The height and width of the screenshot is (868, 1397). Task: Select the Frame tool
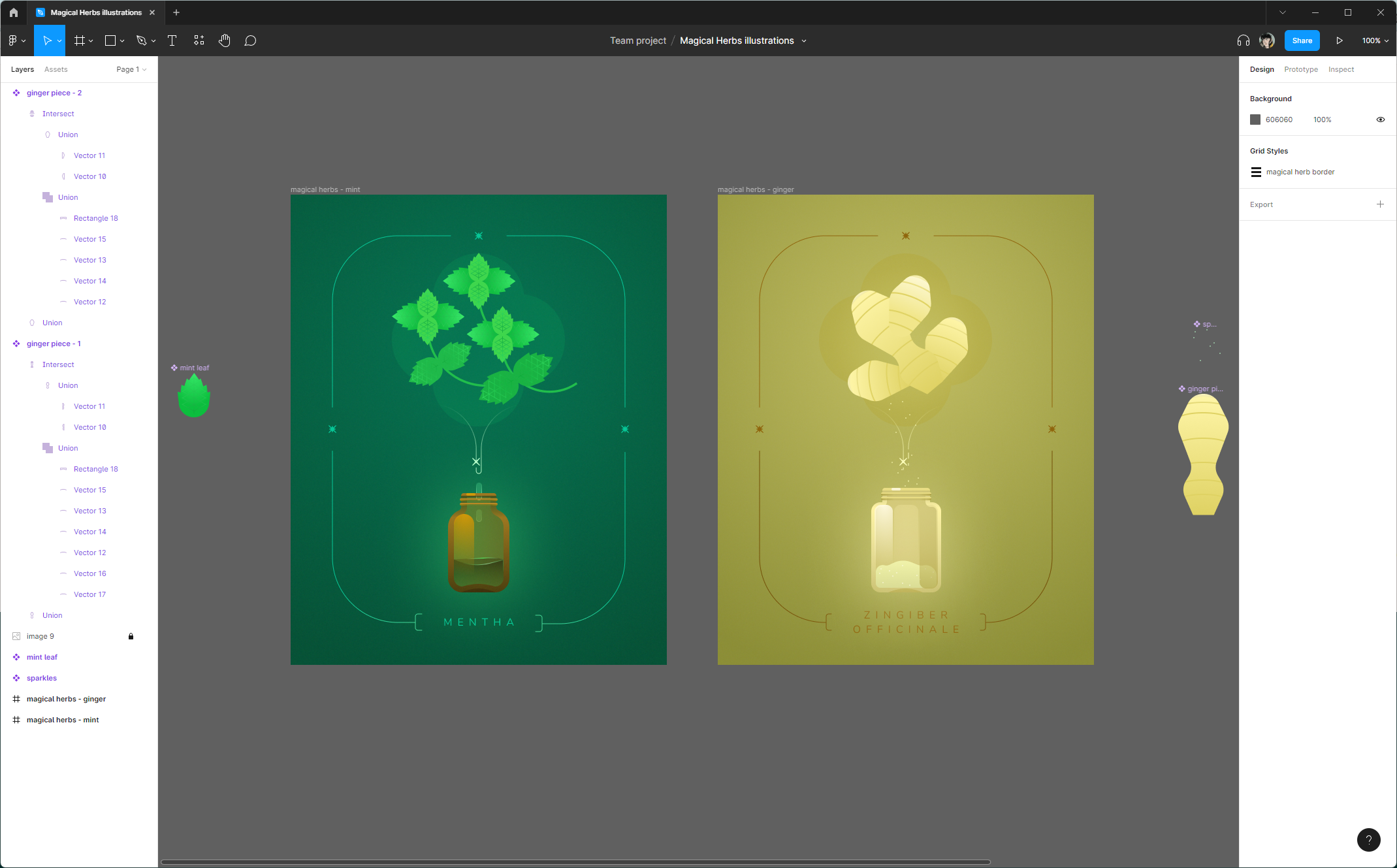[x=80, y=40]
